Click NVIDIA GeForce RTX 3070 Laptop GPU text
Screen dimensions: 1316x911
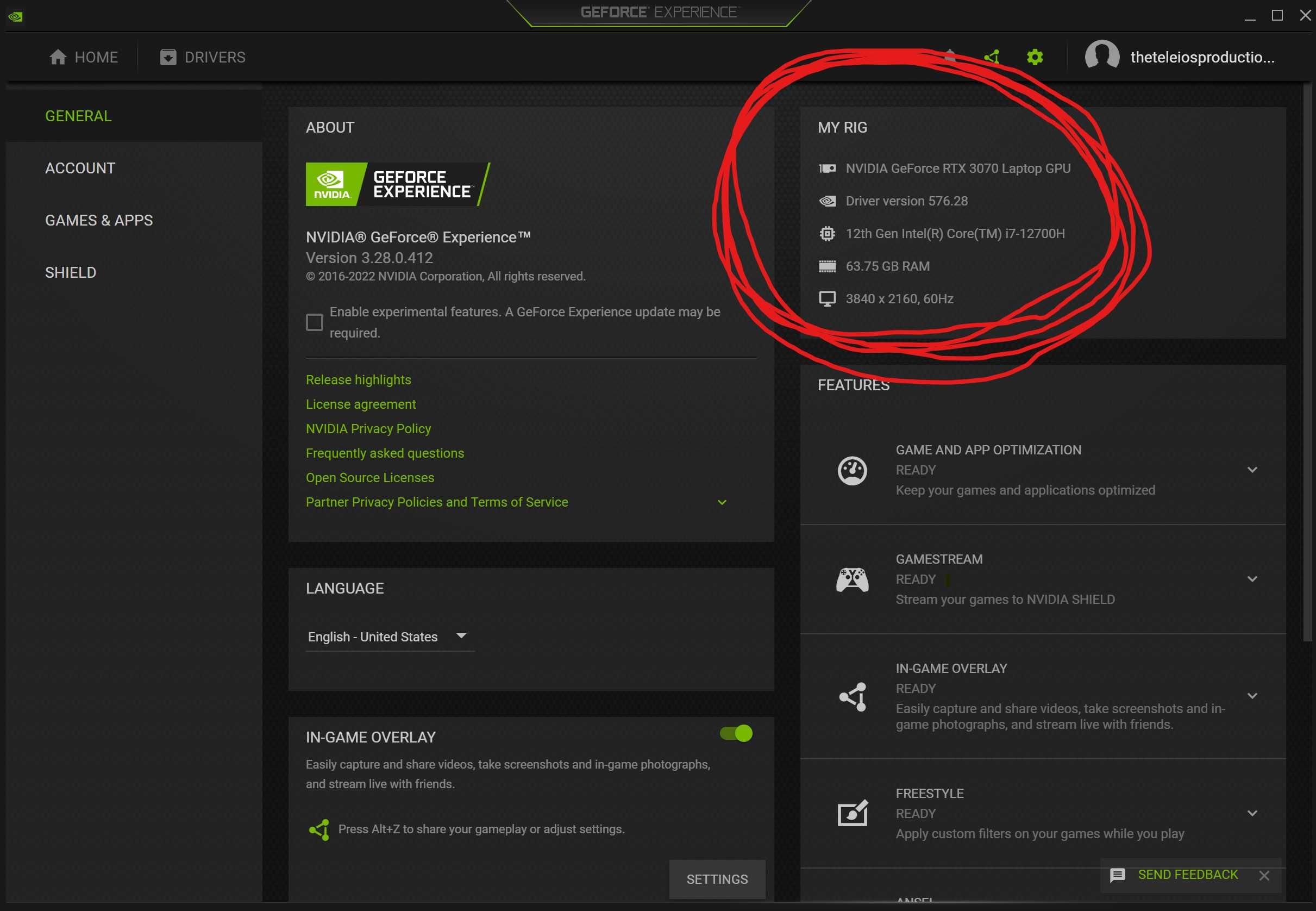[x=958, y=169]
